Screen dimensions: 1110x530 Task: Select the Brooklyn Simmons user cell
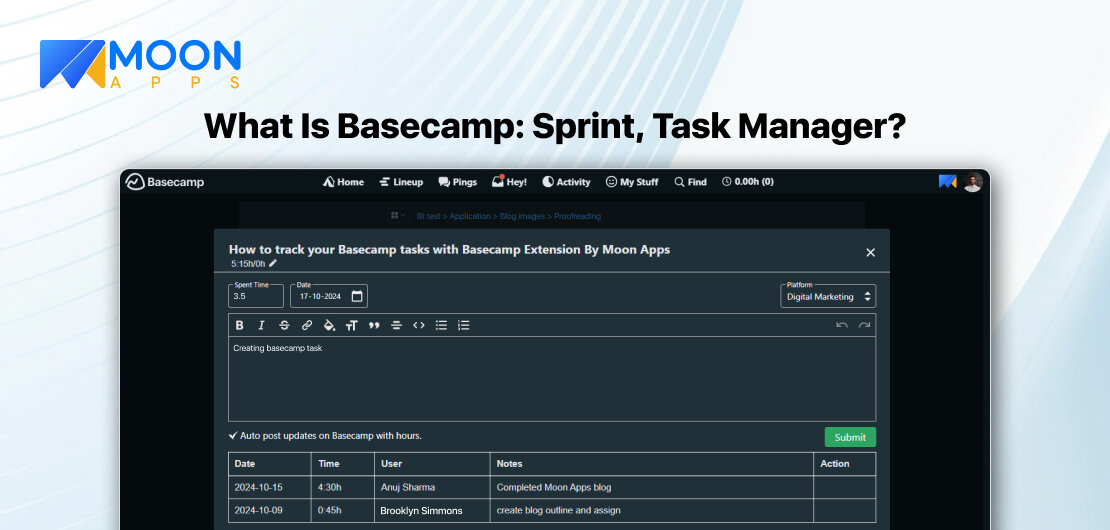pyautogui.click(x=432, y=511)
